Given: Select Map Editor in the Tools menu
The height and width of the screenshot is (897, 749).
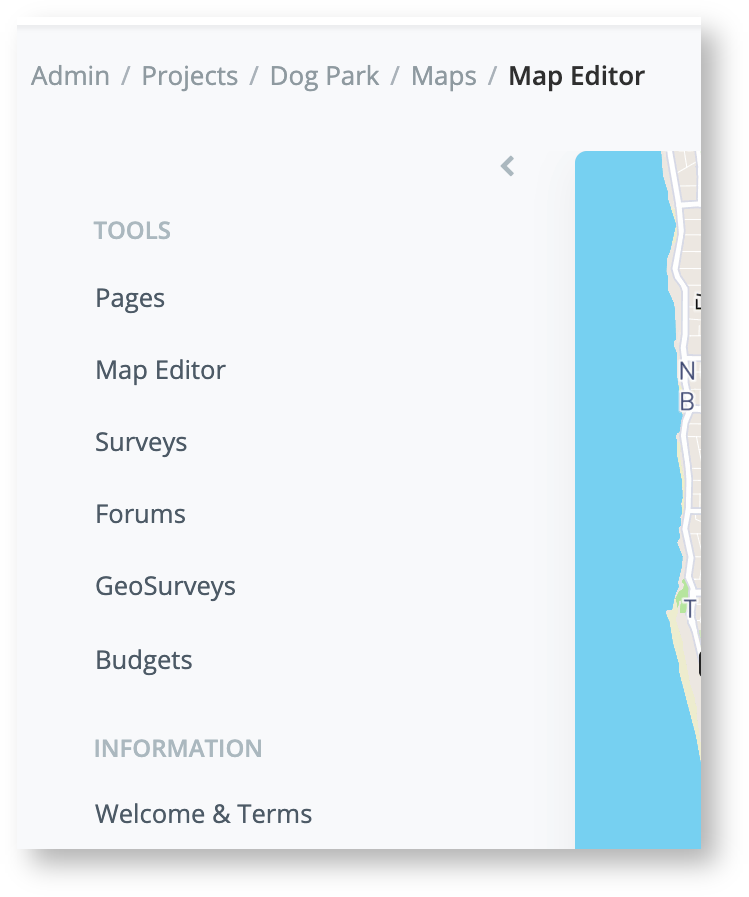Looking at the screenshot, I should (x=160, y=369).
